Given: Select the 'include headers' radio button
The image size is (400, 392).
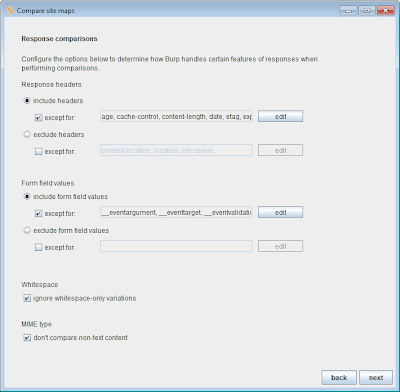Looking at the screenshot, I should 27,100.
